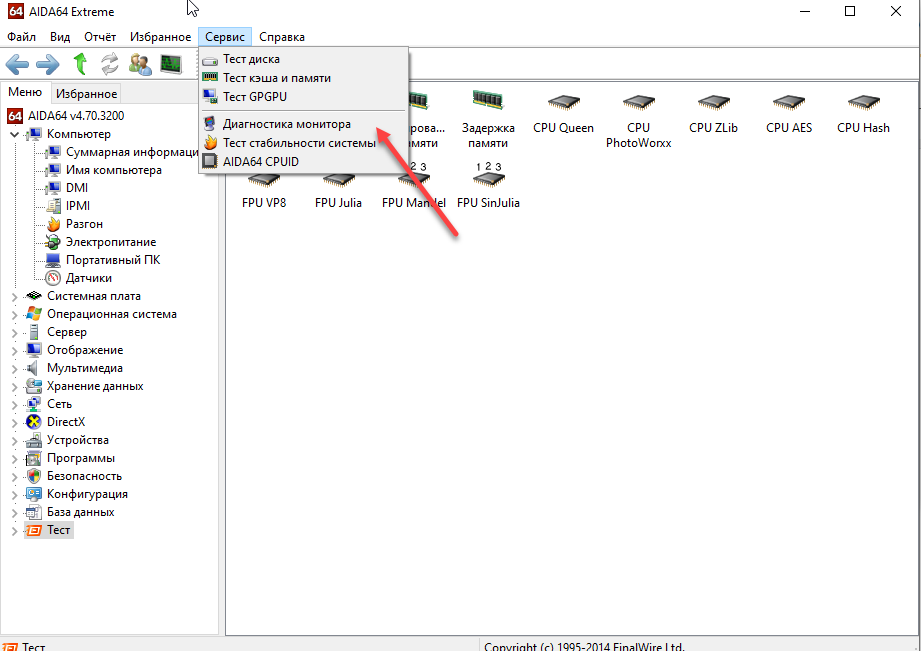The width and height of the screenshot is (921, 651).
Task: Select the CPU AES benchmark icon
Action: 789,103
